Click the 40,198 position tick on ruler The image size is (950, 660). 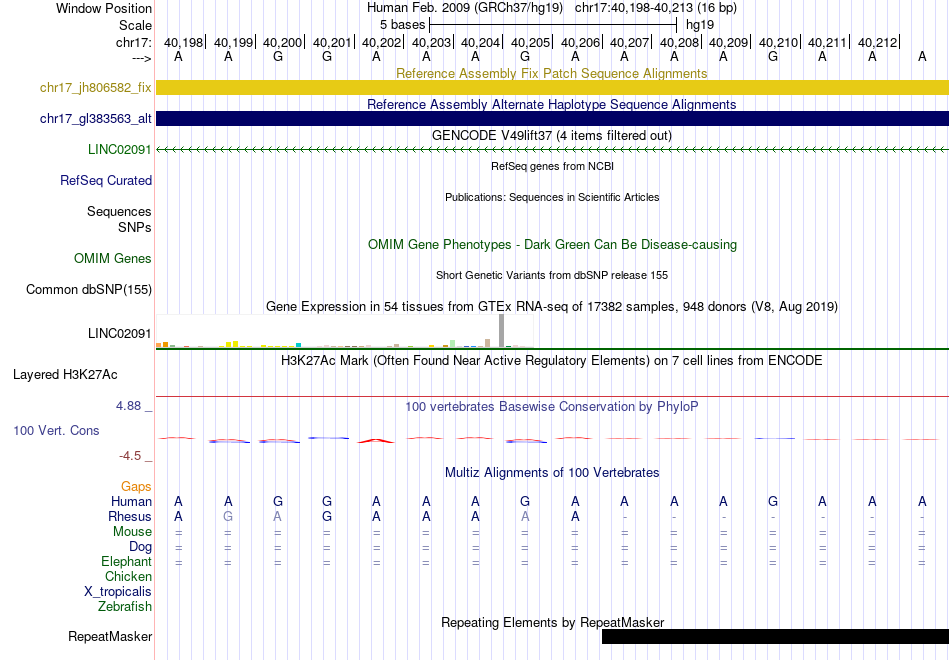coord(184,42)
